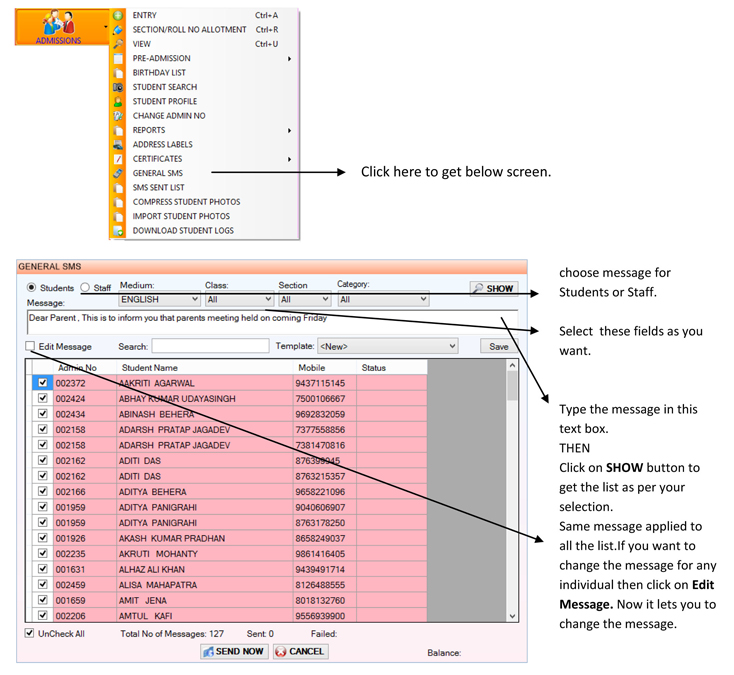Click into the Search text field
734x675 pixels.
211,346
